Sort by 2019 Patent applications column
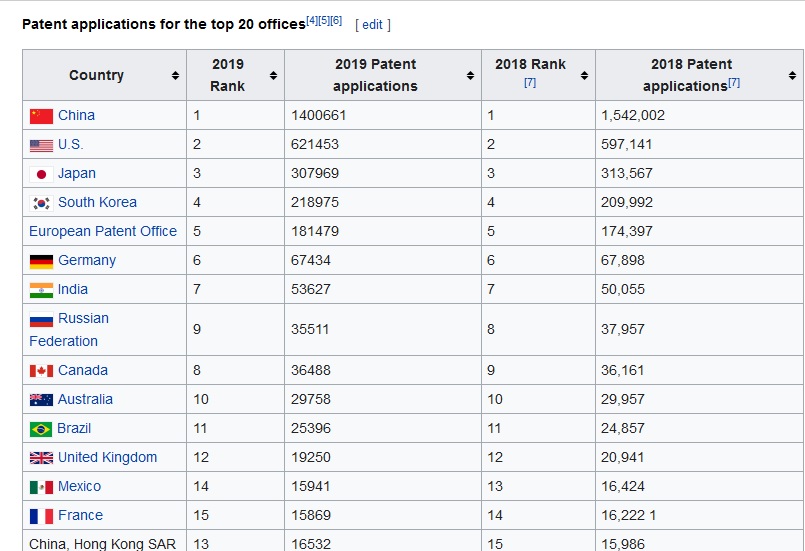The image size is (805, 551). [470, 76]
